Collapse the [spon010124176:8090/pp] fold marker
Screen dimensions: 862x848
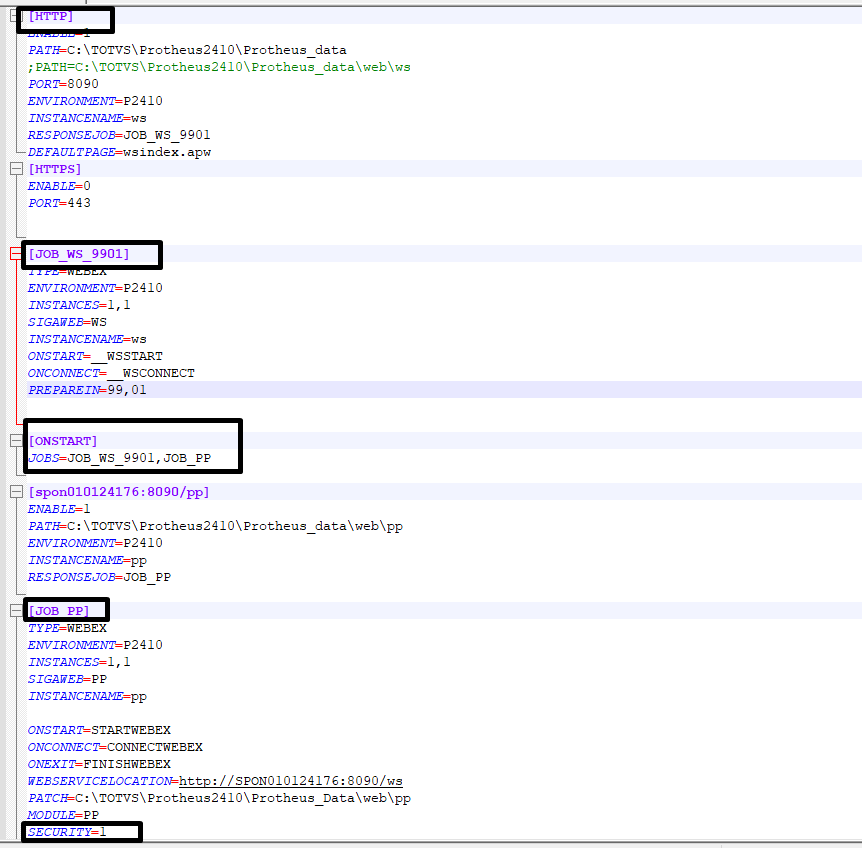pyautogui.click(x=16, y=491)
